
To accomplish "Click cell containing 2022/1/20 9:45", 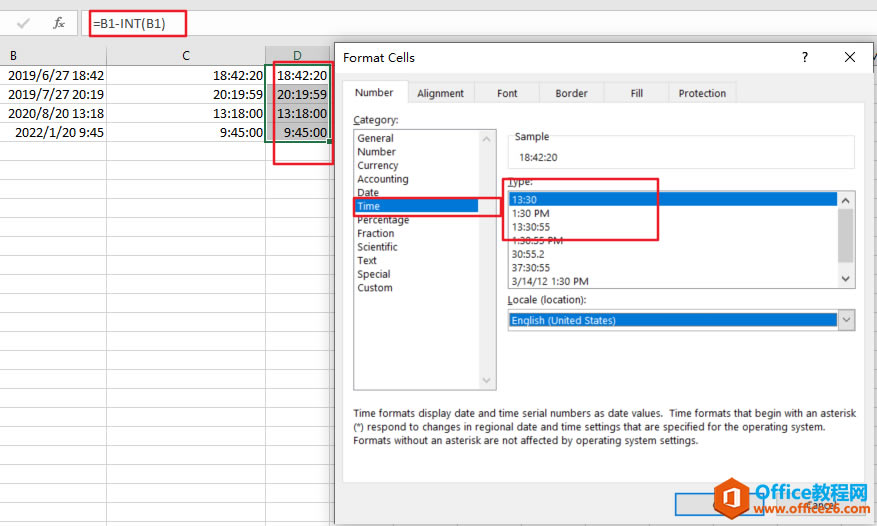I will click(x=53, y=133).
